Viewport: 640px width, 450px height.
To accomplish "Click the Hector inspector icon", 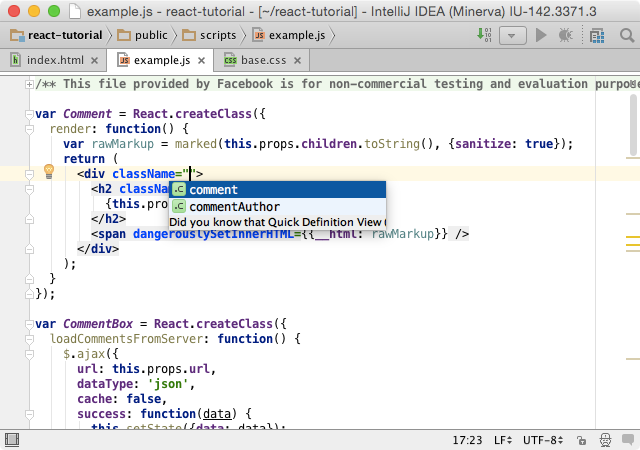I will [x=605, y=440].
